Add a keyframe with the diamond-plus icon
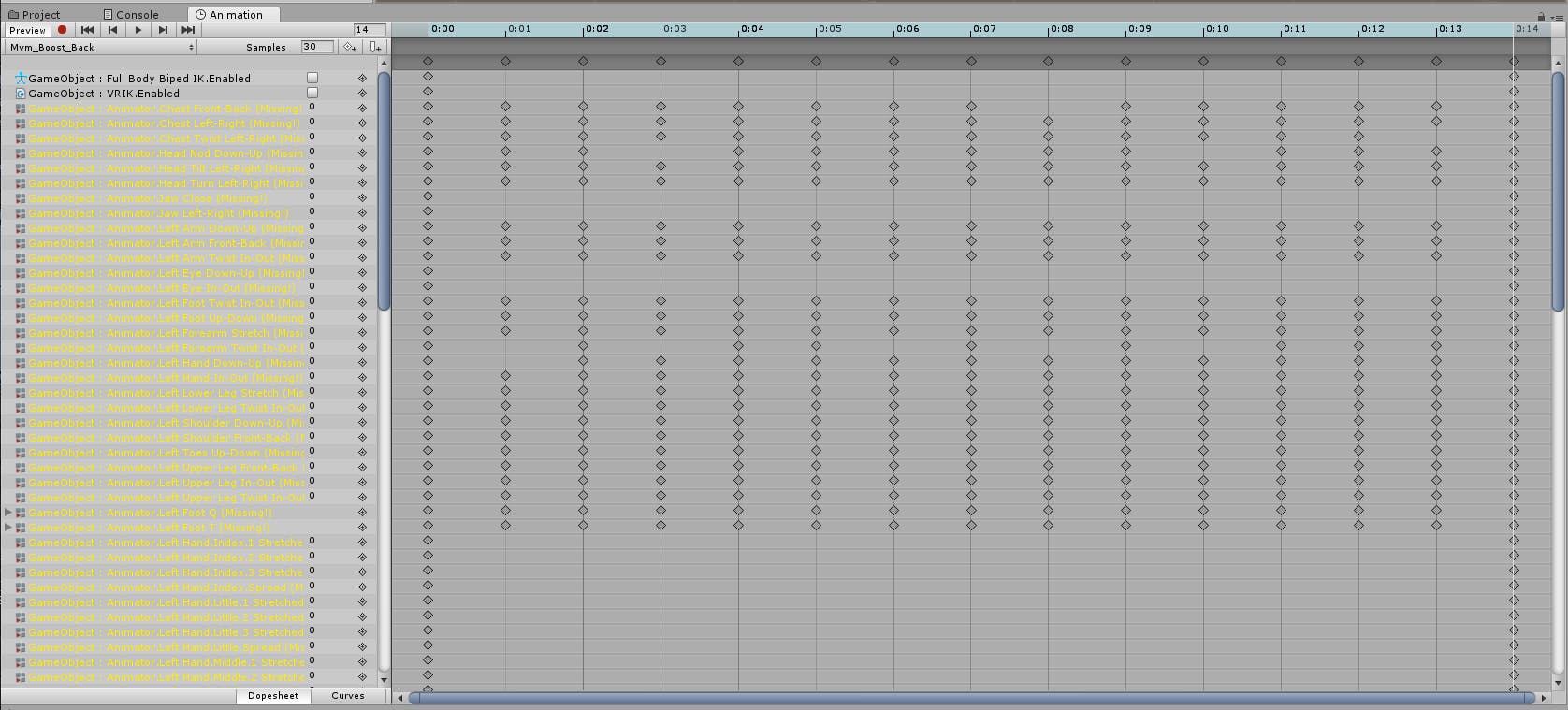The width and height of the screenshot is (1568, 710). pyautogui.click(x=350, y=47)
